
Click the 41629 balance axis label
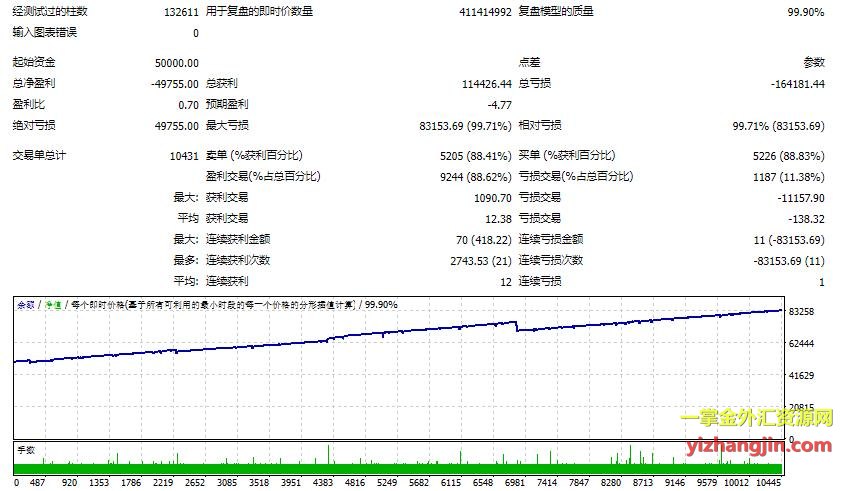tap(801, 375)
